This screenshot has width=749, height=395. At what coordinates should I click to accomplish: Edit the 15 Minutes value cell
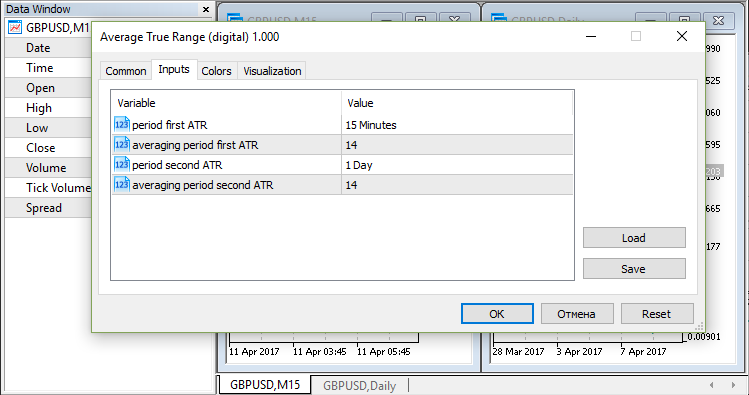click(457, 125)
